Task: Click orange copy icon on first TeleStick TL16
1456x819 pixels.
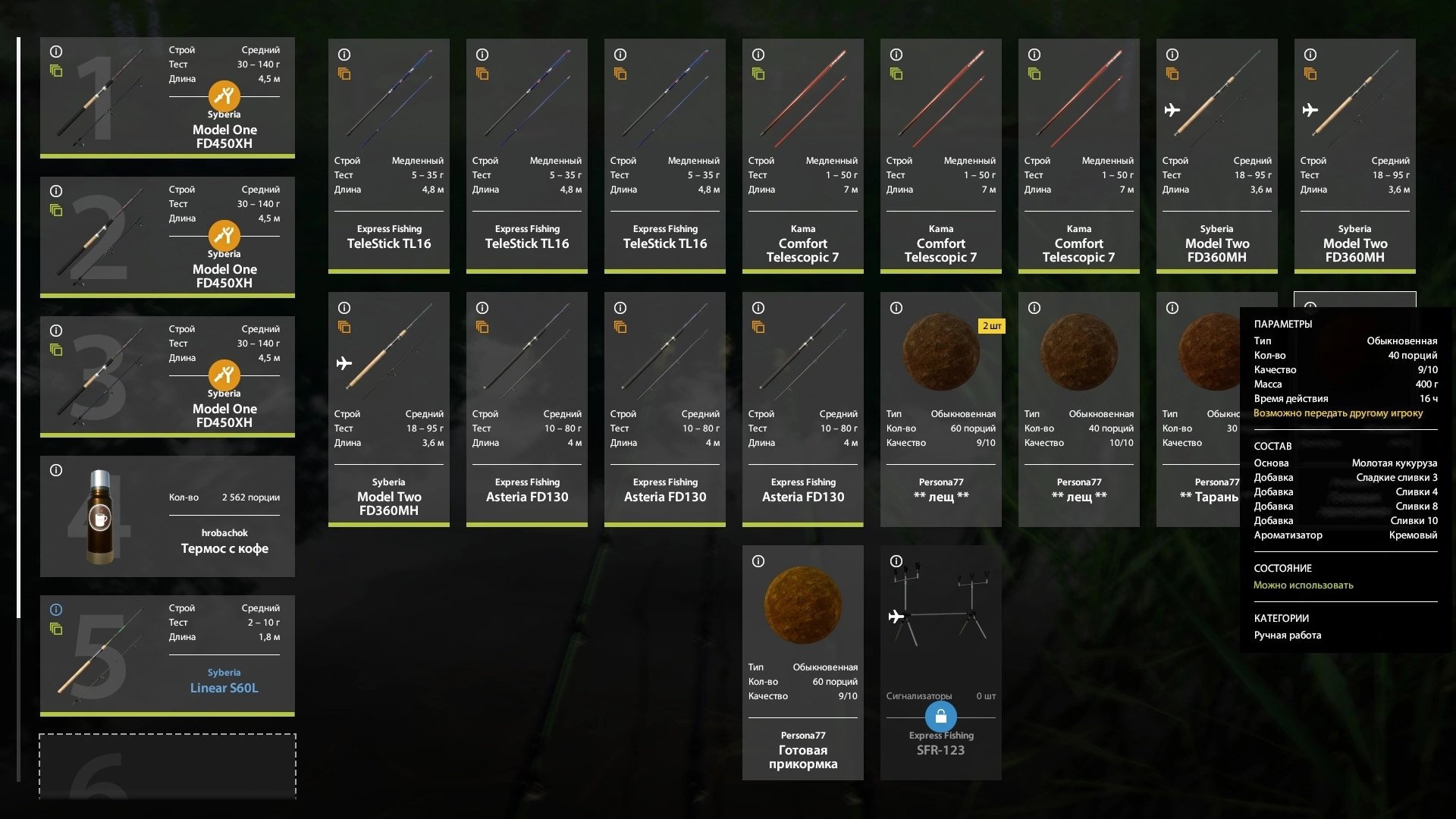Action: click(344, 74)
